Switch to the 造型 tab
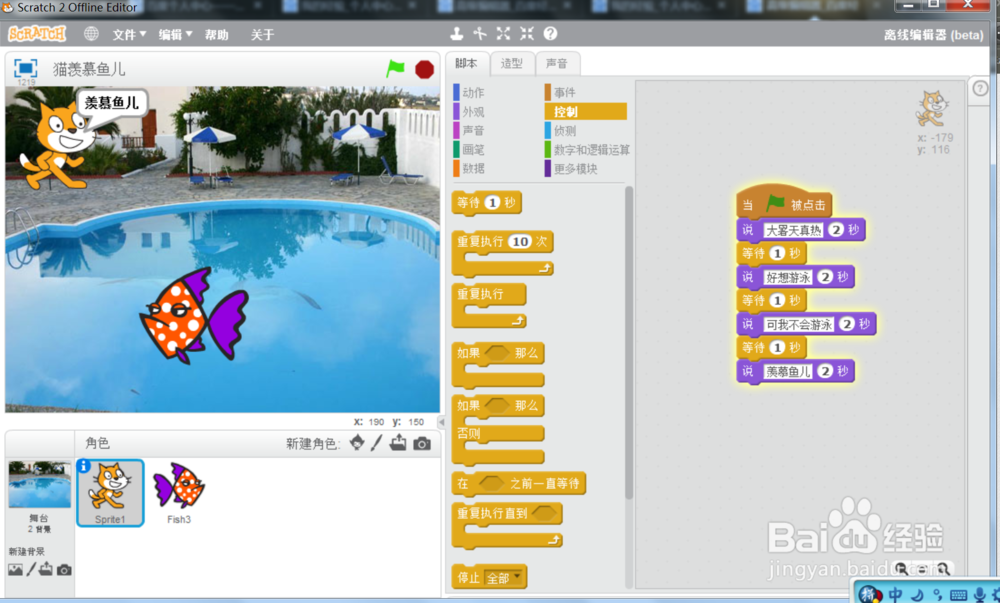The height and width of the screenshot is (603, 1000). pos(511,63)
